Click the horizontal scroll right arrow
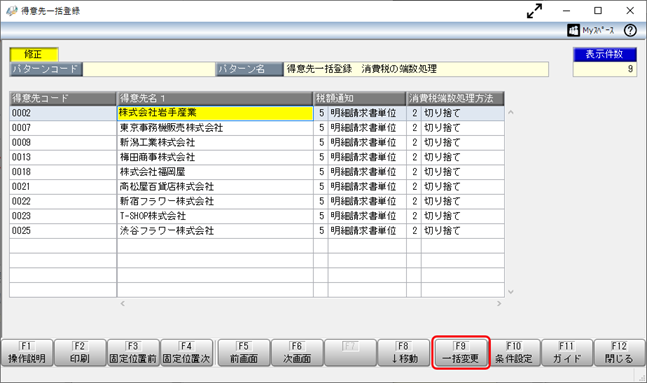The width and height of the screenshot is (647, 383). (499, 304)
